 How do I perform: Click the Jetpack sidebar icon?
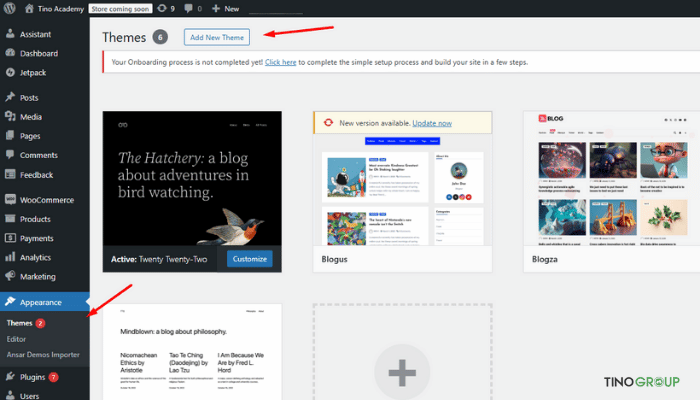pyautogui.click(x=10, y=72)
